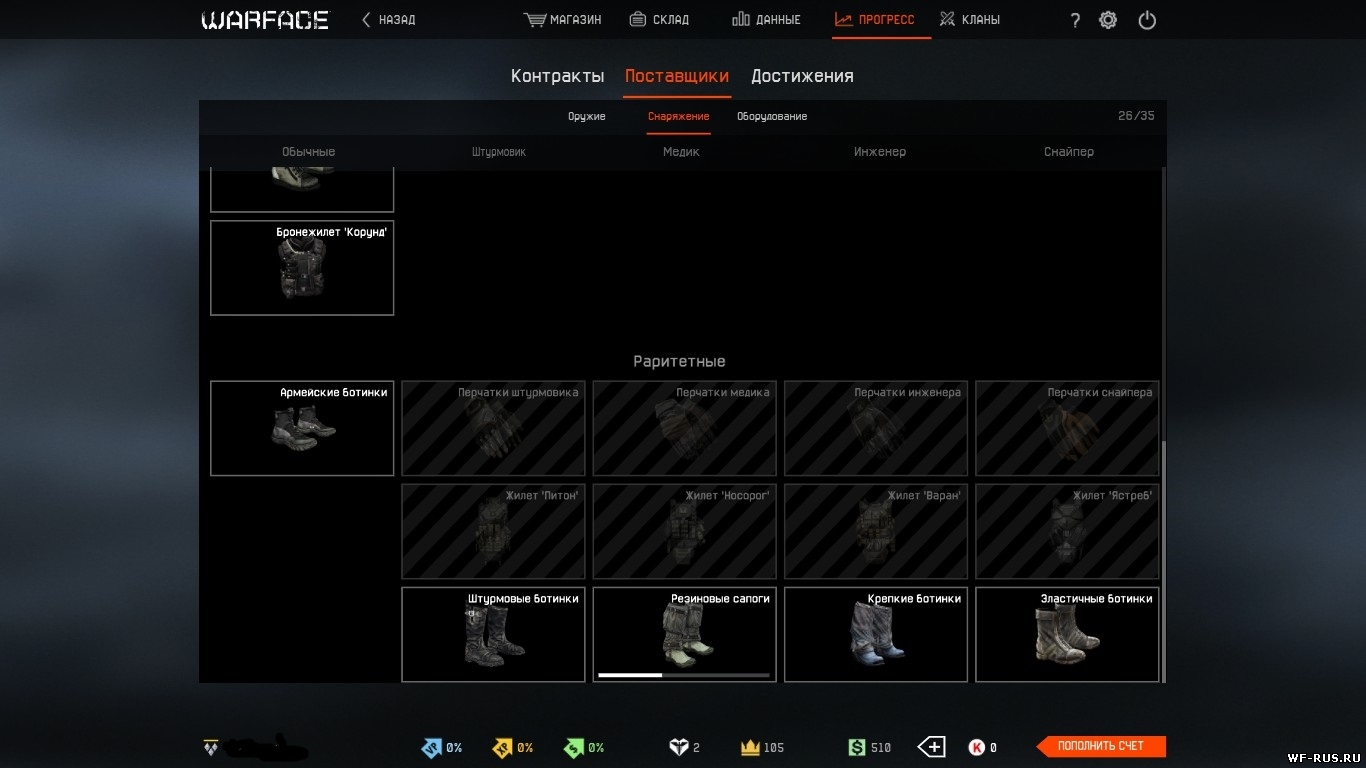Viewport: 1366px width, 768px height.
Task: Open settings gear icon
Action: pyautogui.click(x=1108, y=20)
